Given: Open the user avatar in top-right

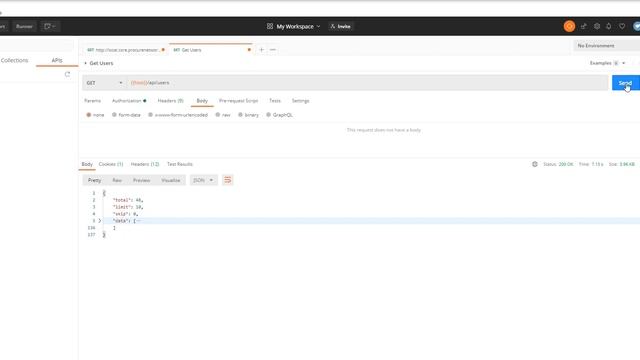Looking at the screenshot, I should 636,26.
